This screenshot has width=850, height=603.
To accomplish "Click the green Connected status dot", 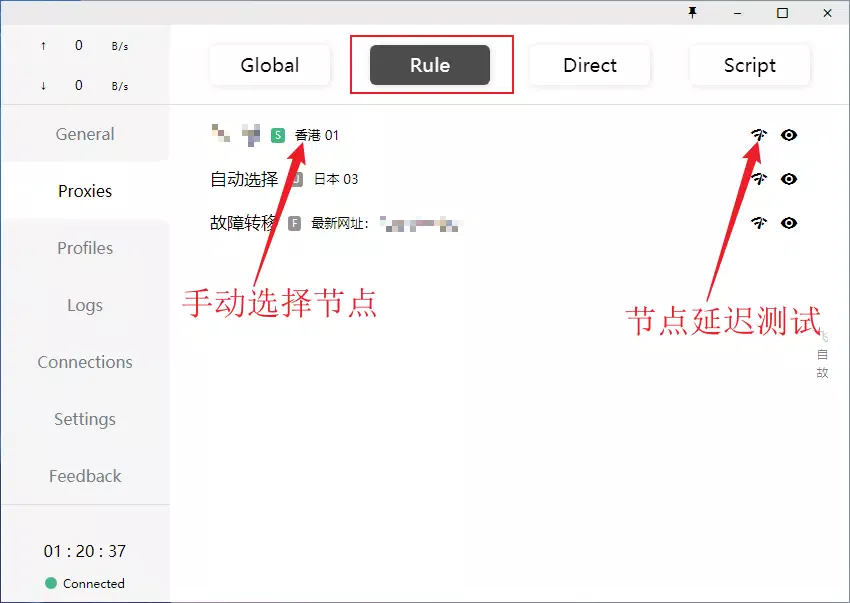I will [51, 583].
